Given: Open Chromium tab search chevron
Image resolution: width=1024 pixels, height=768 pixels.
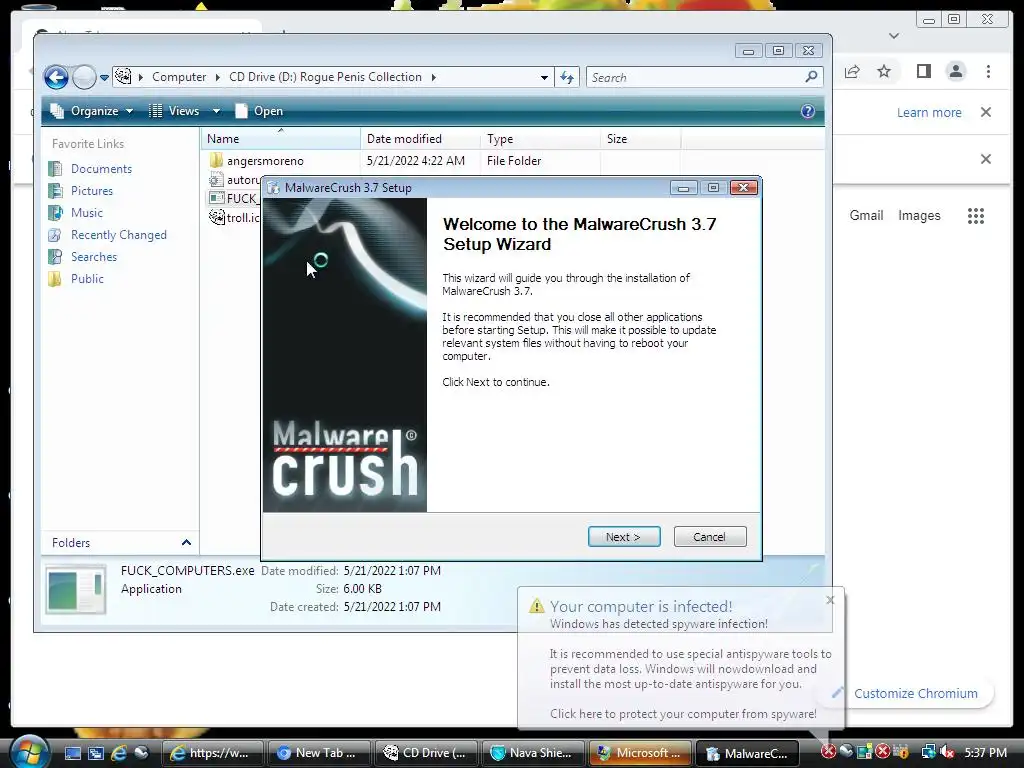Looking at the screenshot, I should (894, 35).
